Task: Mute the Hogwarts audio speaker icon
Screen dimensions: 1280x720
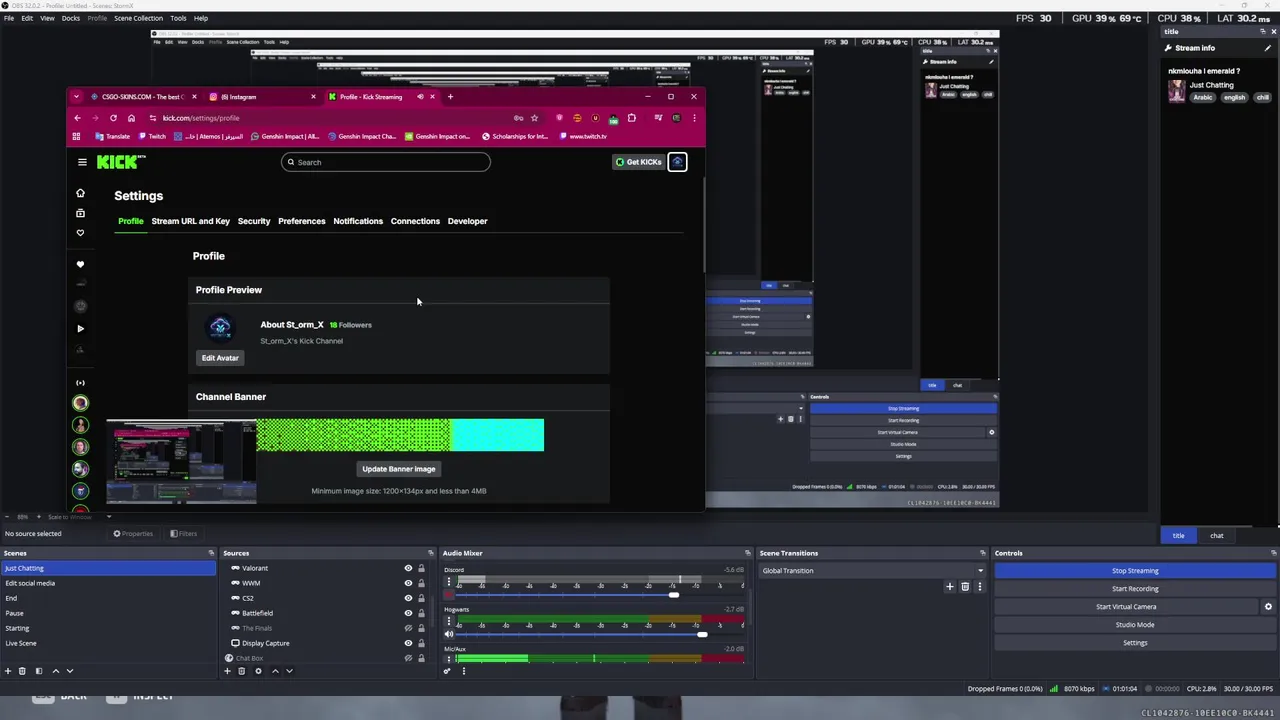Action: click(448, 634)
